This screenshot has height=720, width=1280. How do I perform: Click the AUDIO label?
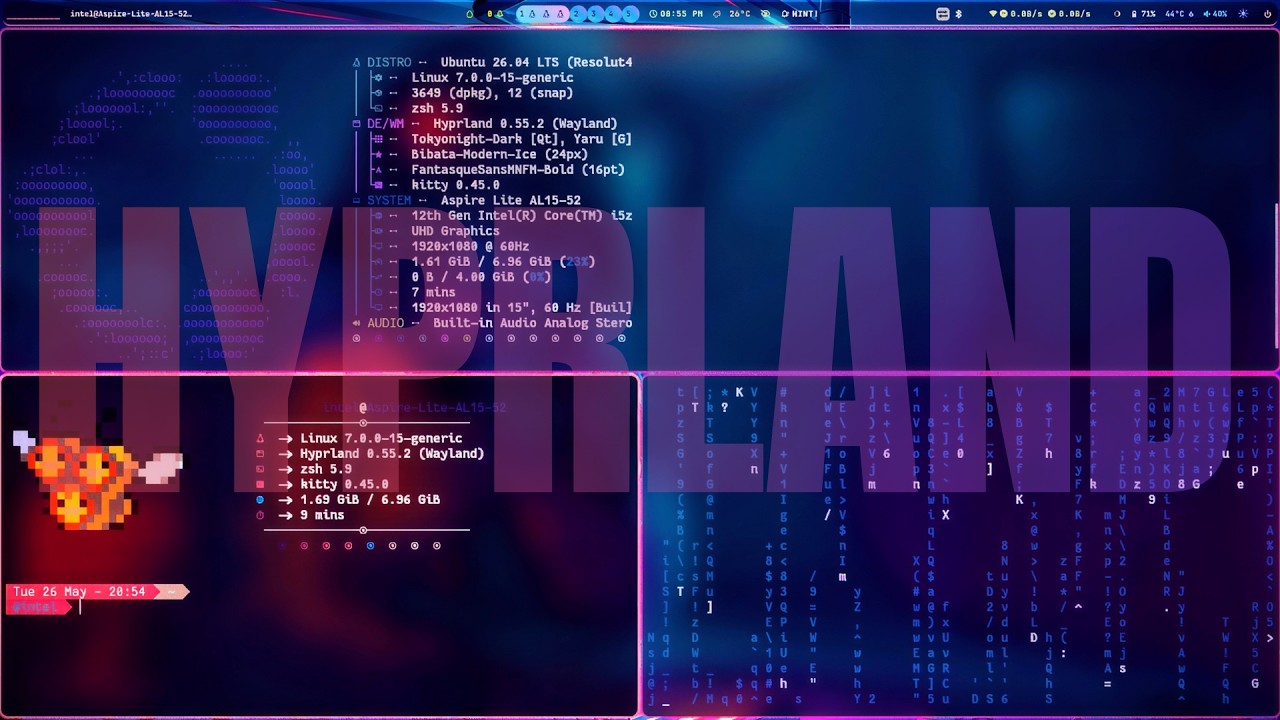click(385, 323)
